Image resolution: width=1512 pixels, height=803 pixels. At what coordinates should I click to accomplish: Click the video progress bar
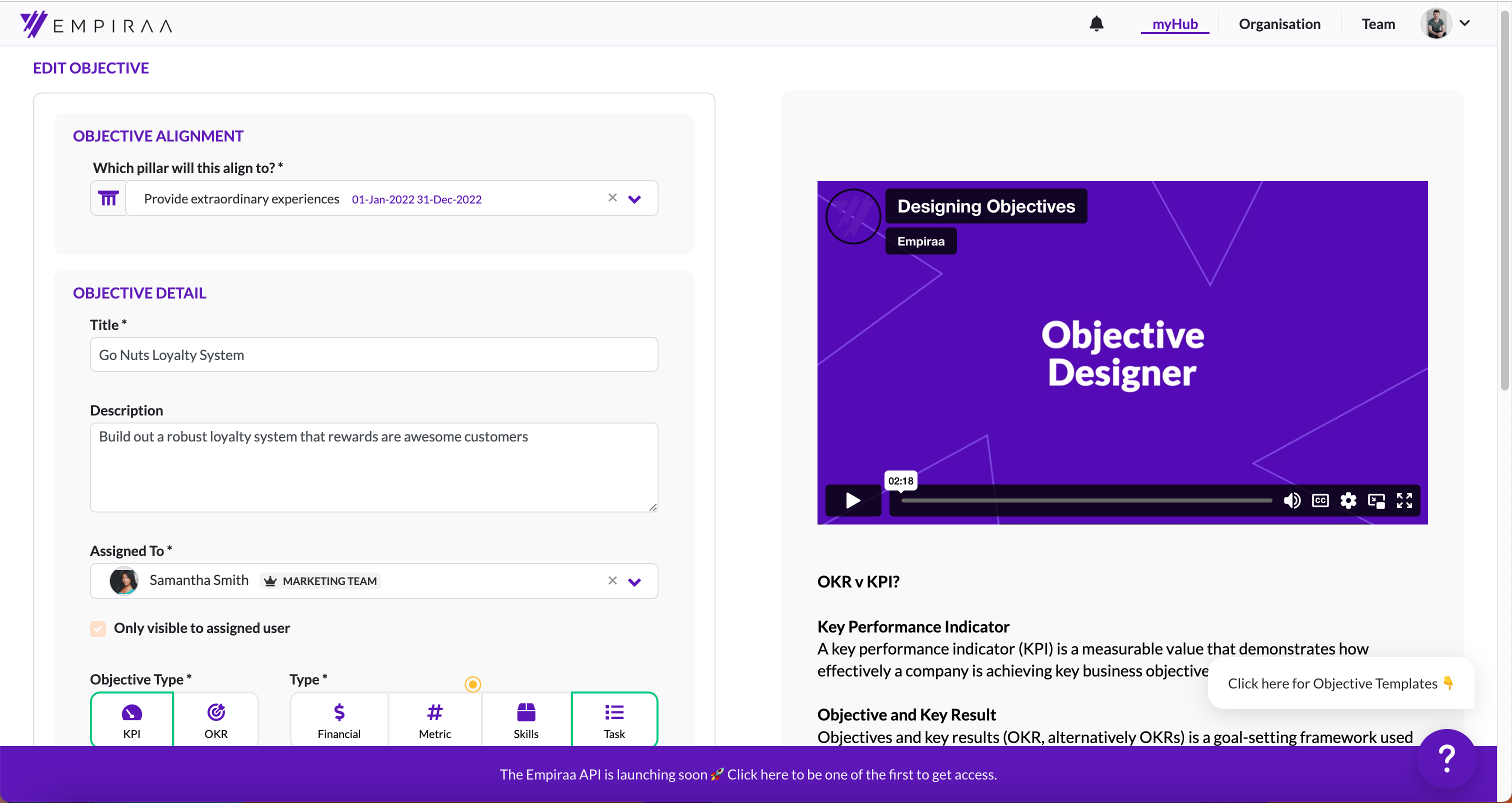click(1086, 500)
